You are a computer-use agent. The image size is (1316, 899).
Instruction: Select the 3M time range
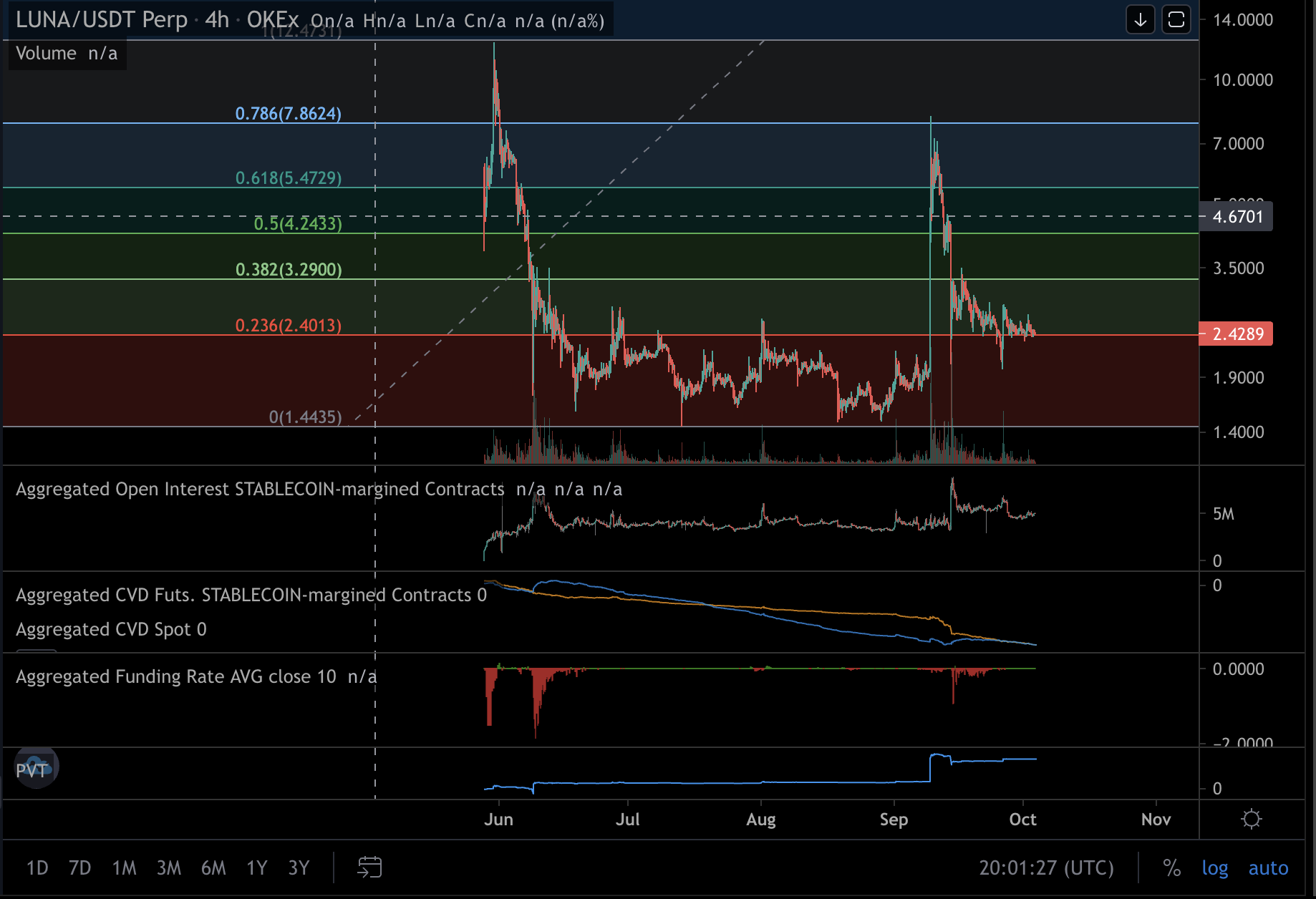click(168, 868)
